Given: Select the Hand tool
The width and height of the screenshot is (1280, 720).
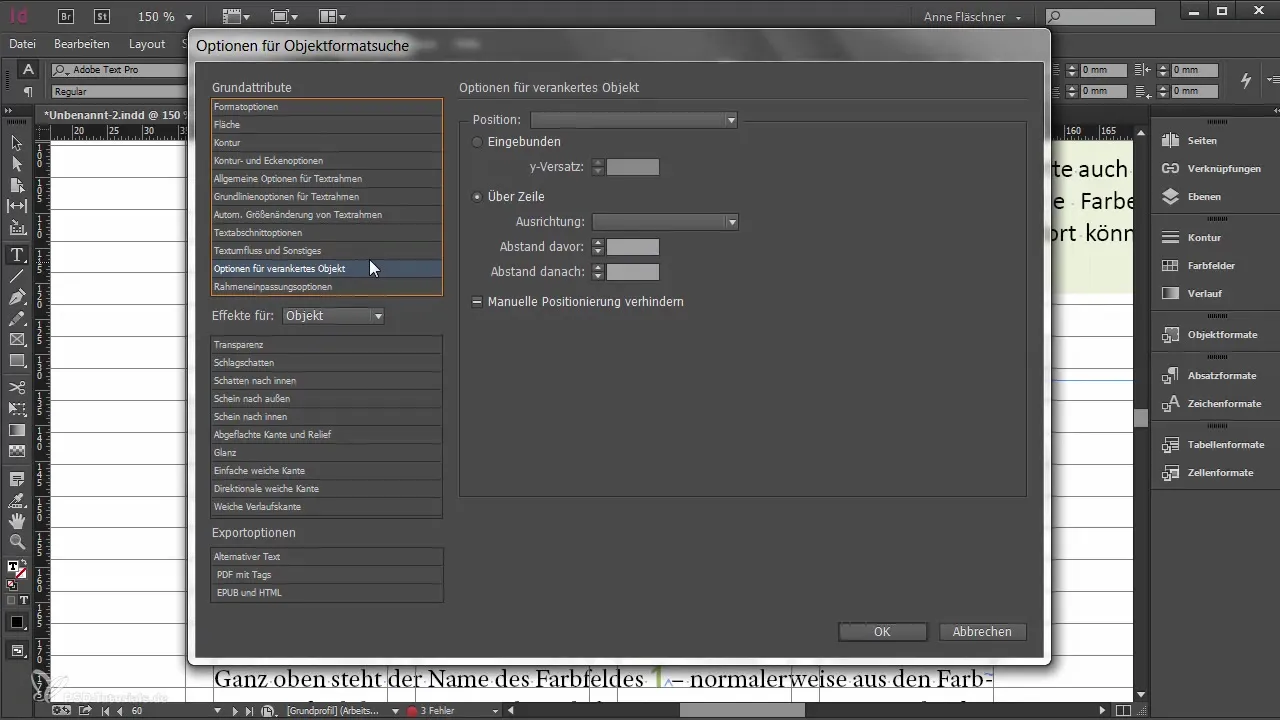Looking at the screenshot, I should (17, 521).
